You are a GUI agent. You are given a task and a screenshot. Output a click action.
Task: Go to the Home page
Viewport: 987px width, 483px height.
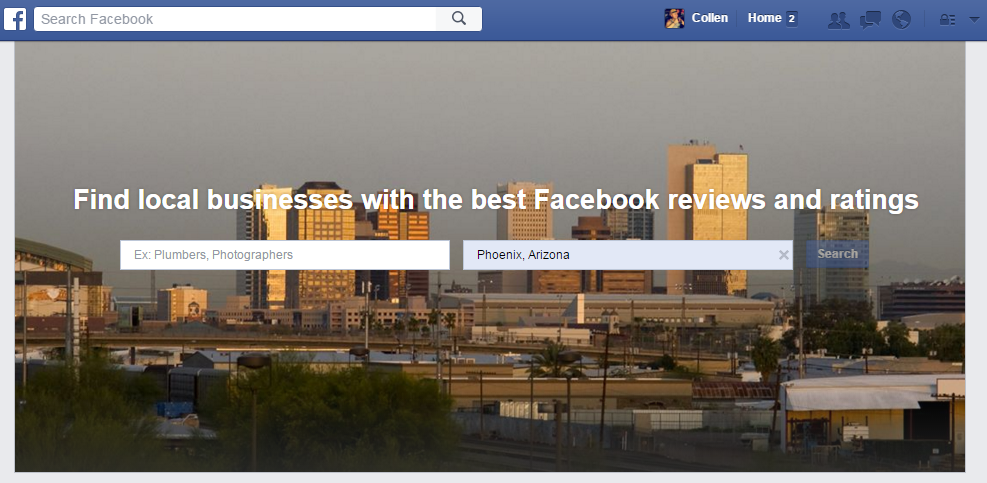[764, 18]
